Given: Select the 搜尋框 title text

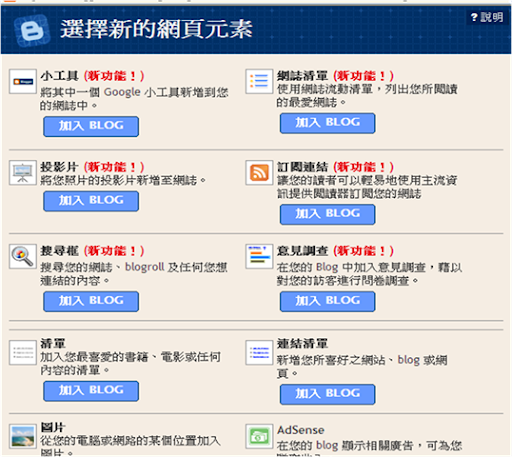Looking at the screenshot, I should tap(60, 251).
